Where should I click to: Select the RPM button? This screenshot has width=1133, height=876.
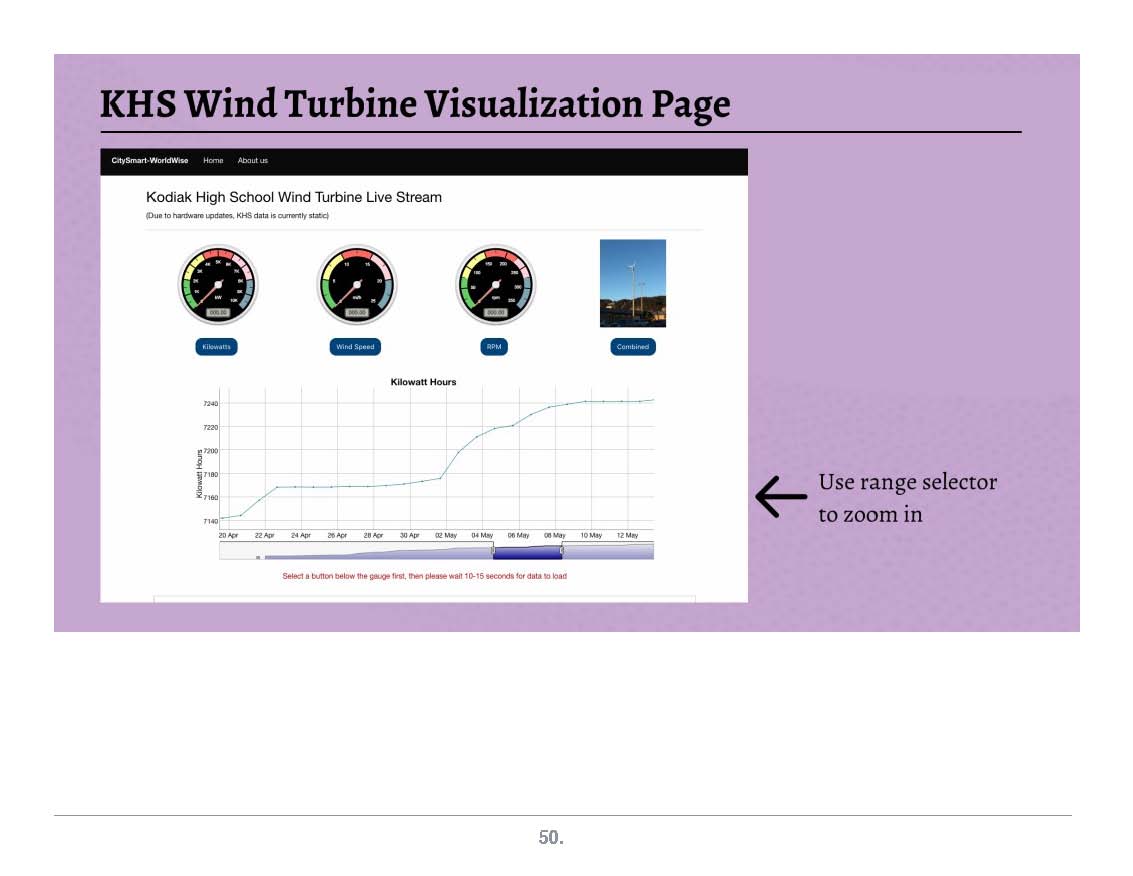(494, 347)
